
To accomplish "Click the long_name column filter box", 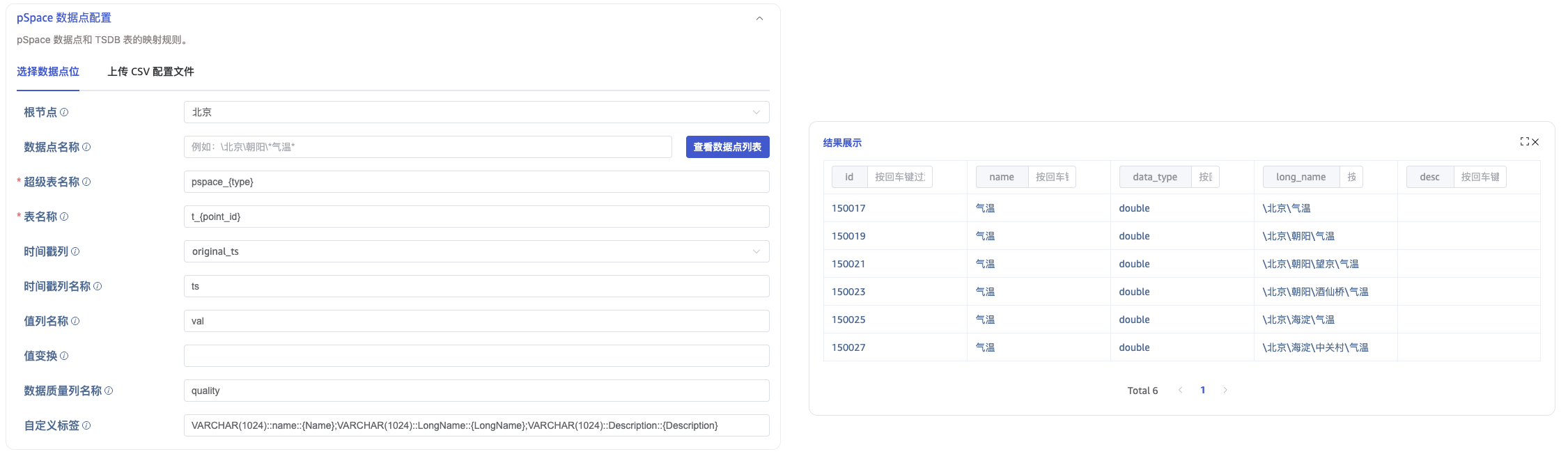I will 1351,177.
